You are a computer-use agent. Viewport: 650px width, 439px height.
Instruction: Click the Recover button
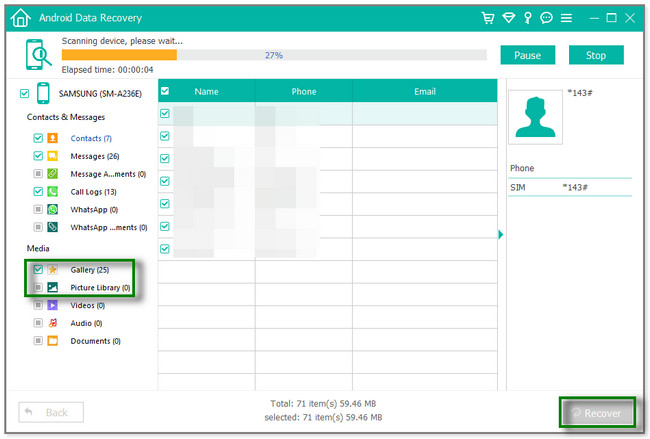tap(597, 413)
